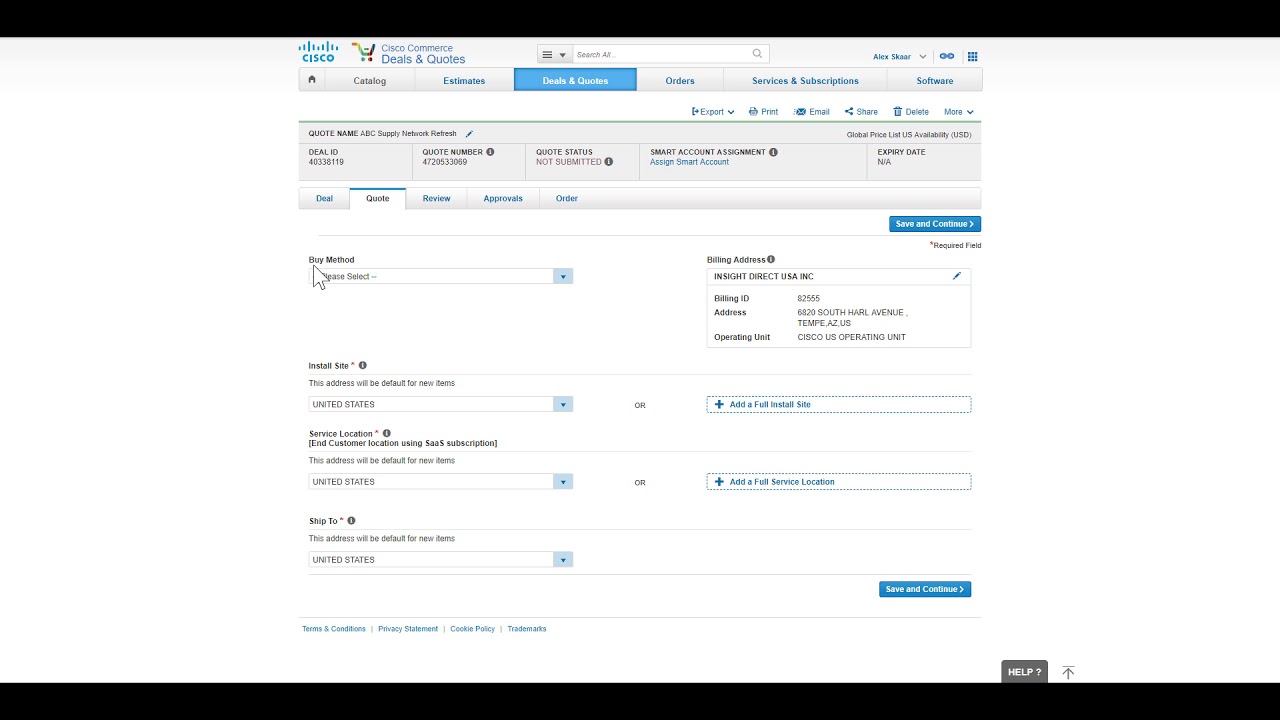Switch to the Order sub-tab
1280x720 pixels.
567,198
